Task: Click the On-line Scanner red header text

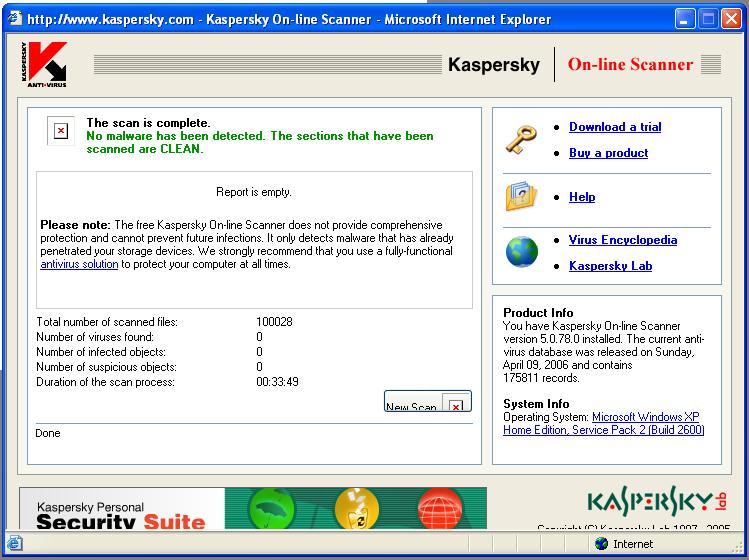Action: tap(630, 64)
